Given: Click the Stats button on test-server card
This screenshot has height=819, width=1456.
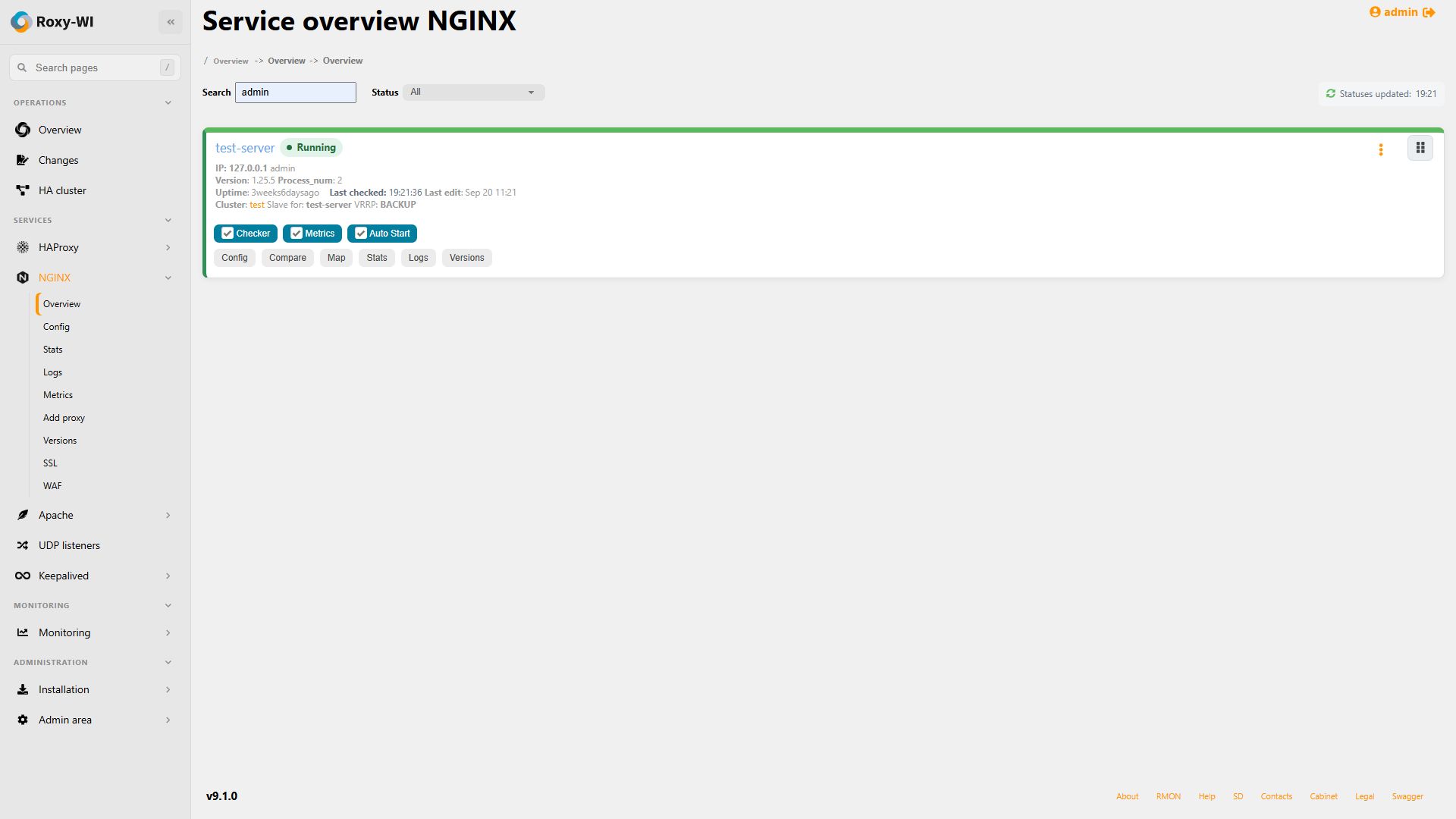Looking at the screenshot, I should coord(377,258).
